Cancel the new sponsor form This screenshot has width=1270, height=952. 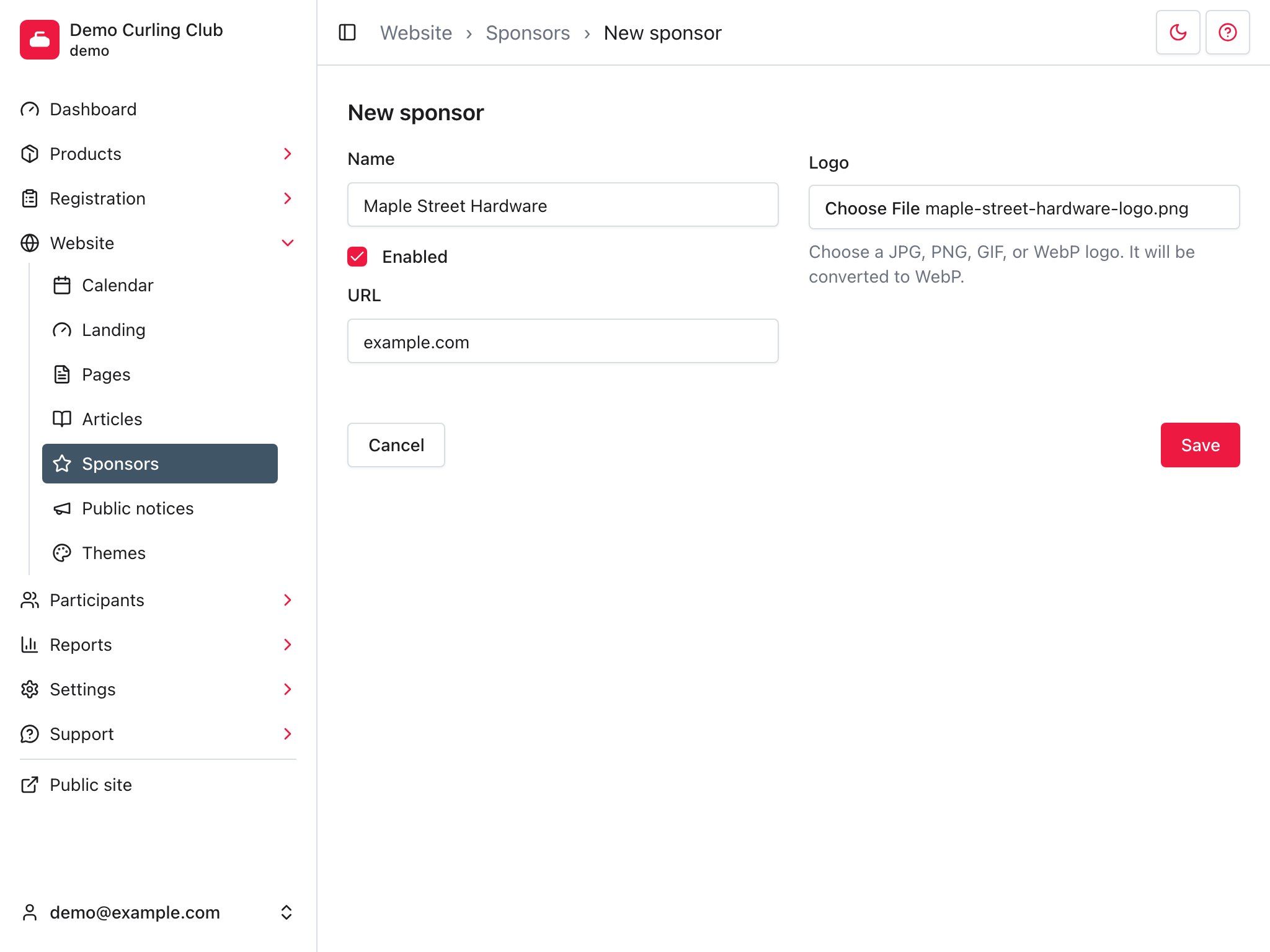396,445
